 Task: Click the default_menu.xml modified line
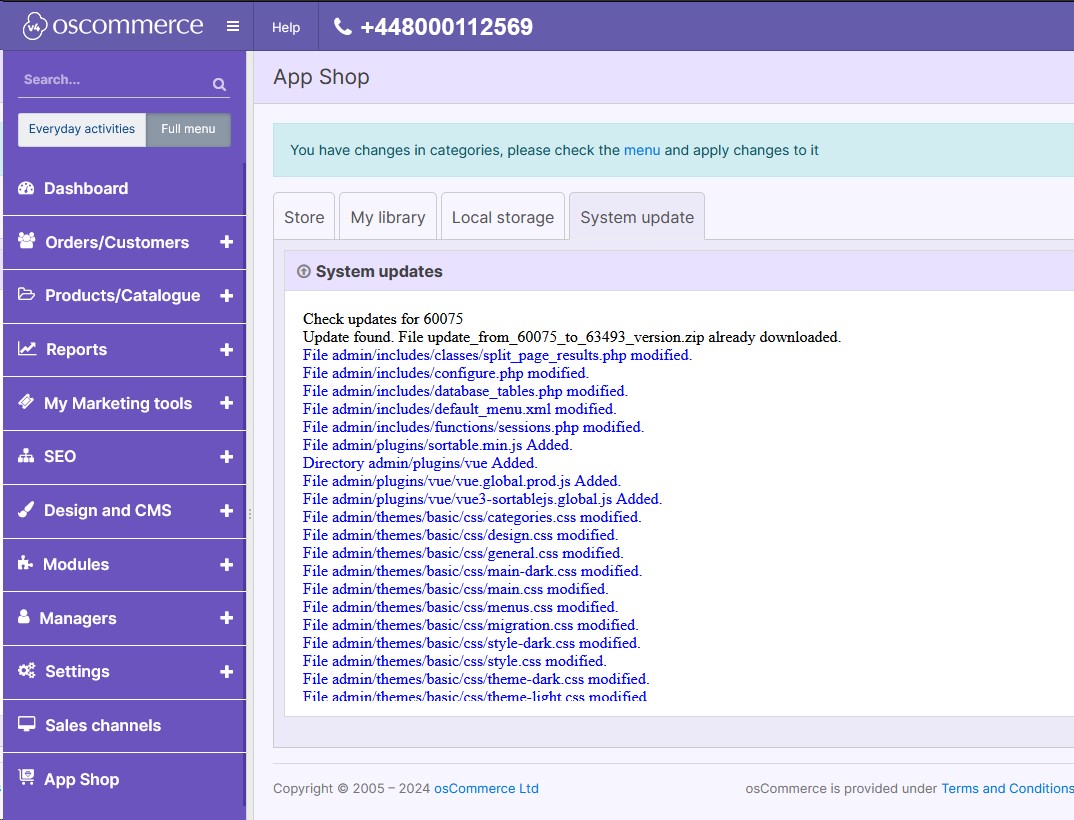(460, 409)
